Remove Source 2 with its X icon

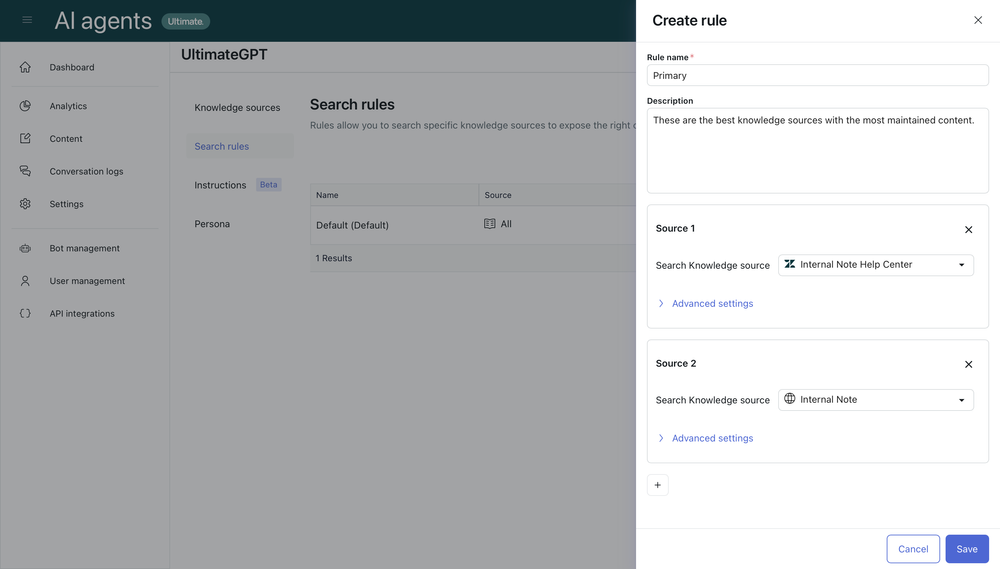pyautogui.click(x=968, y=364)
